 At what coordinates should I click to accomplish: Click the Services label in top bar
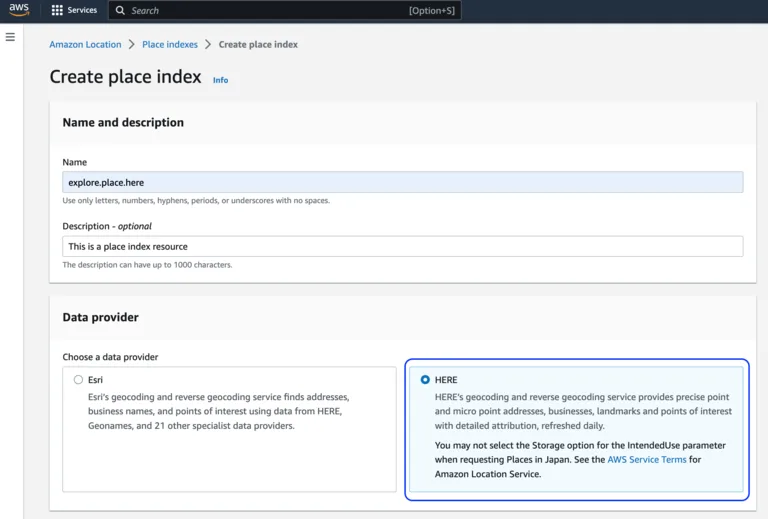click(82, 10)
